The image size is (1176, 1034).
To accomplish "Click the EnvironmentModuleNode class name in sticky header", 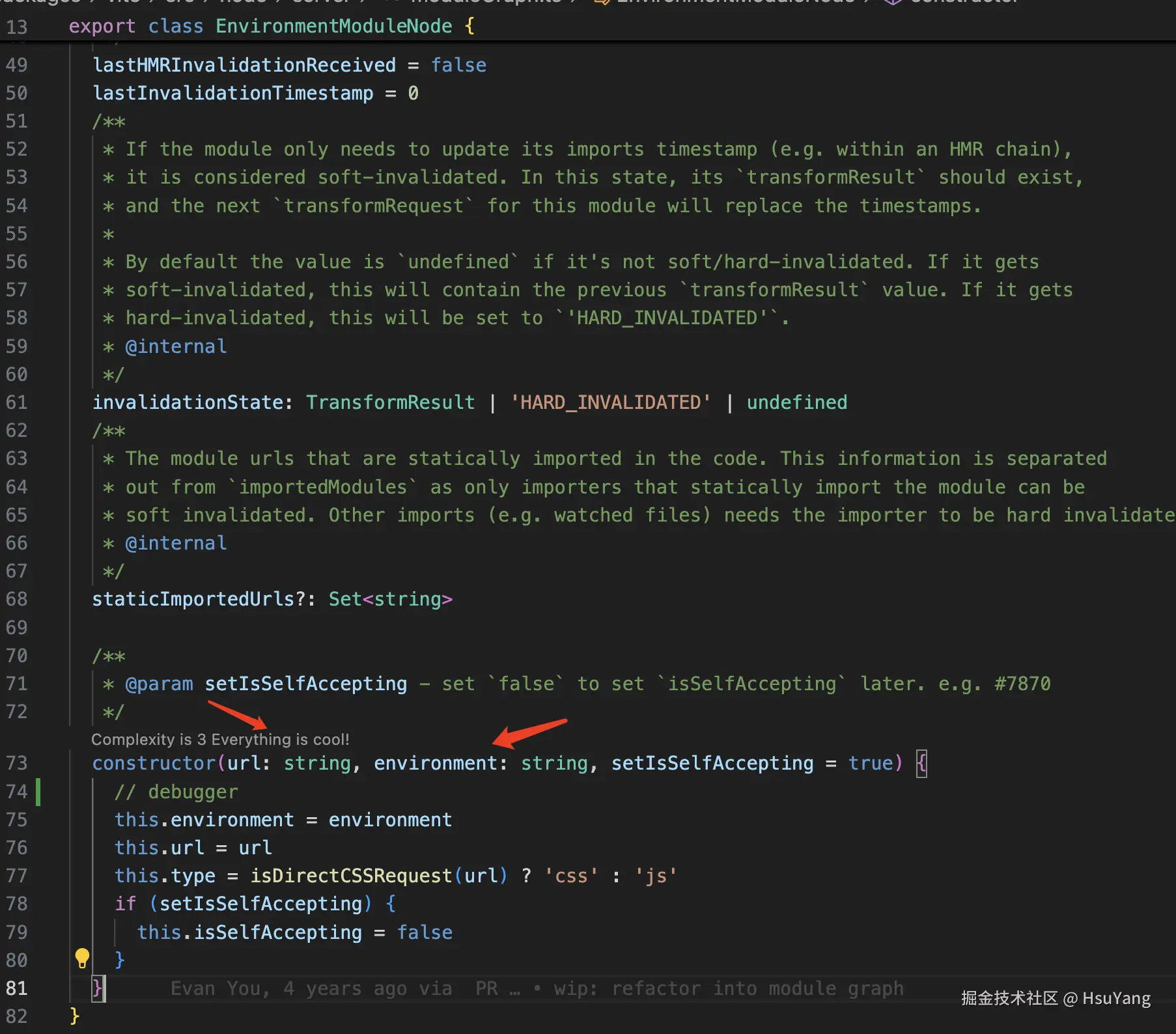I will 334,26.
